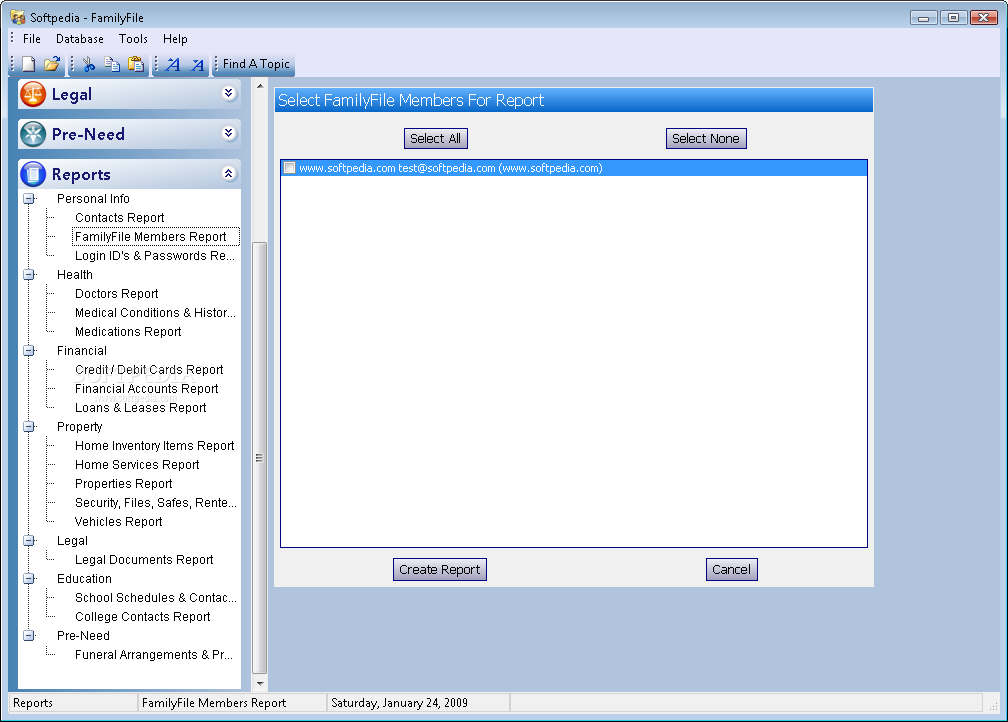The height and width of the screenshot is (722, 1008).
Task: Click the Pre-Need panel icon
Action: (33, 134)
